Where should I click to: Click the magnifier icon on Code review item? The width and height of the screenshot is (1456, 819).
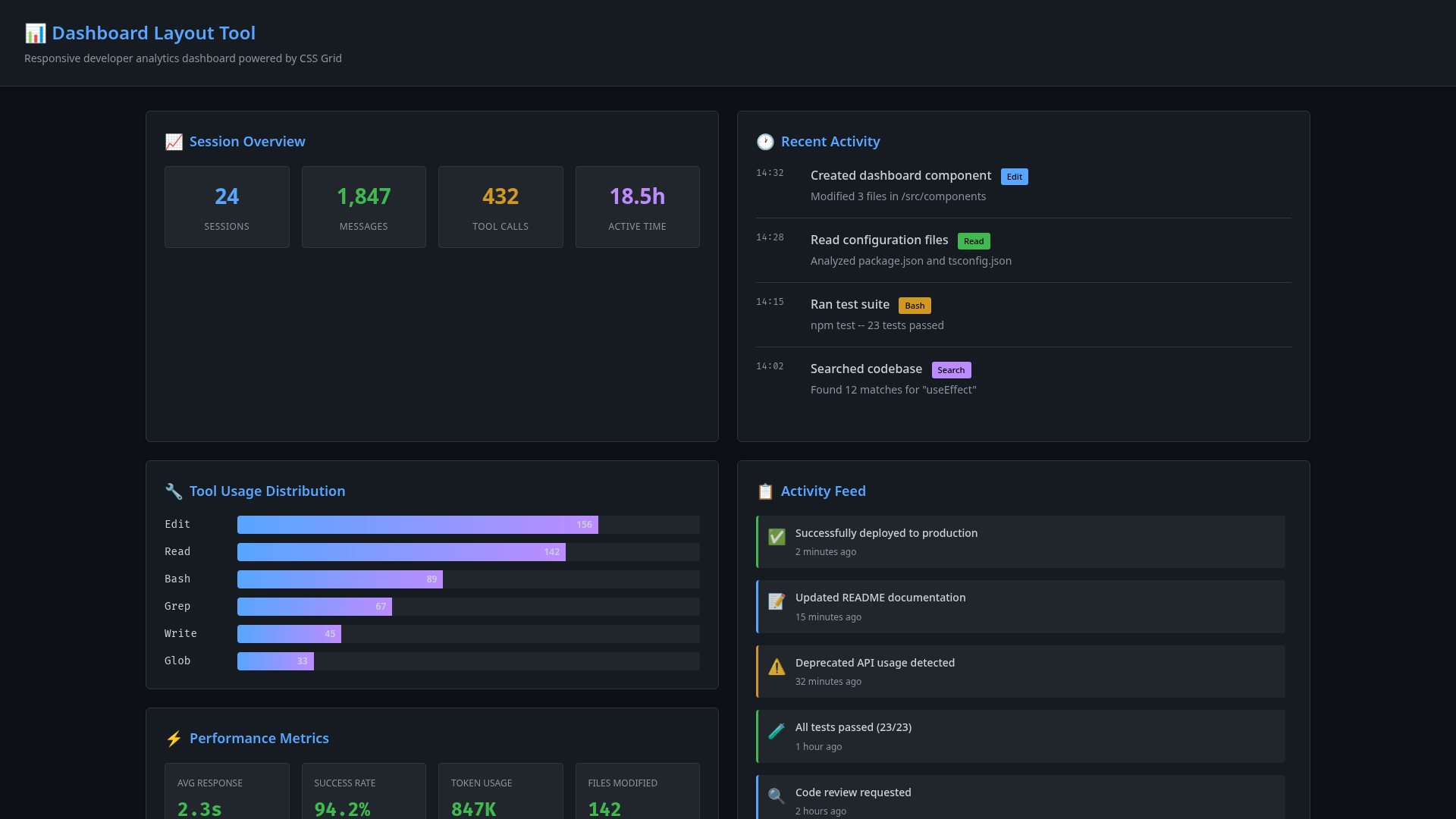777,795
